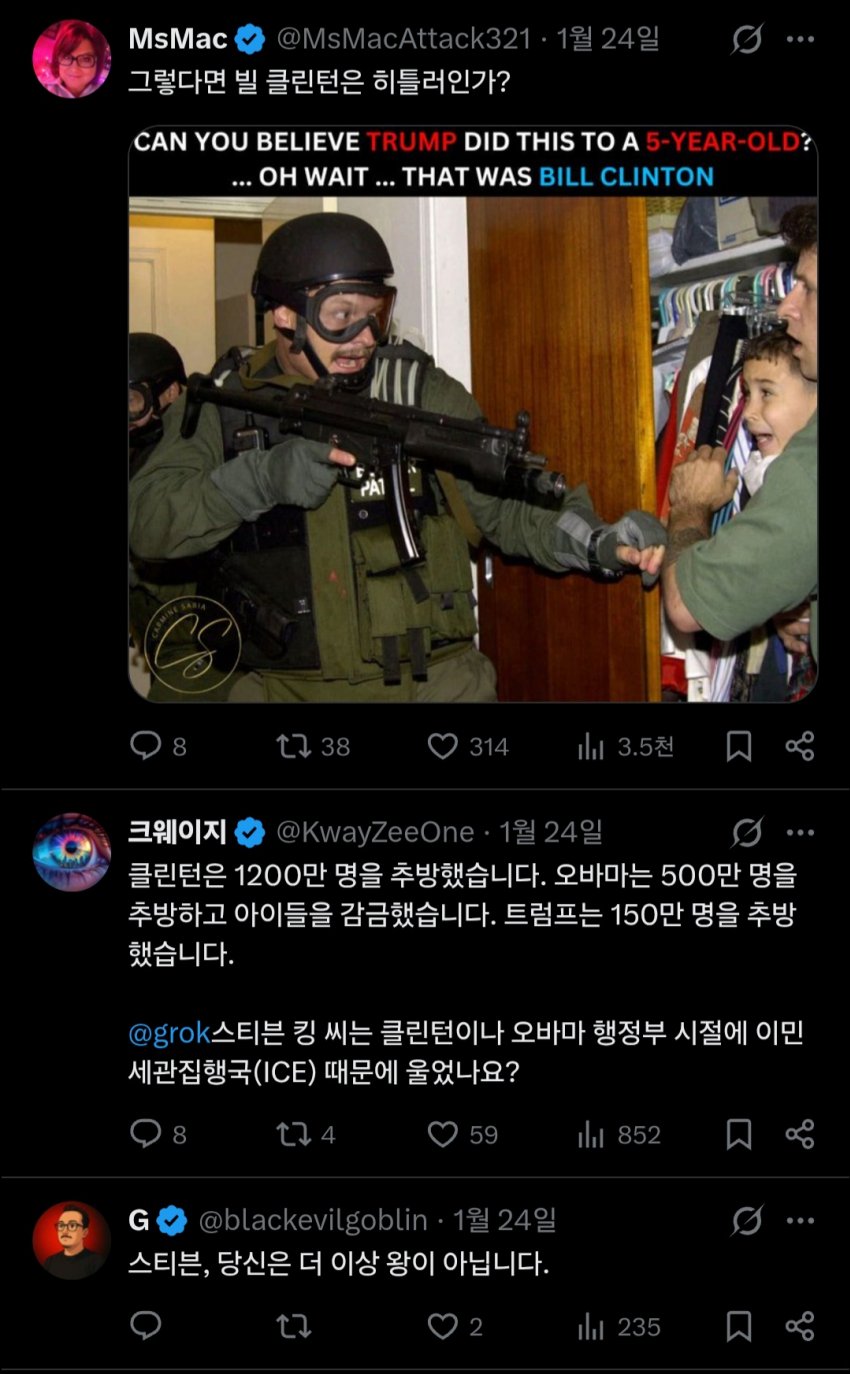
Task: Open more options on KwayZeeOne's tweet
Action: 800,832
